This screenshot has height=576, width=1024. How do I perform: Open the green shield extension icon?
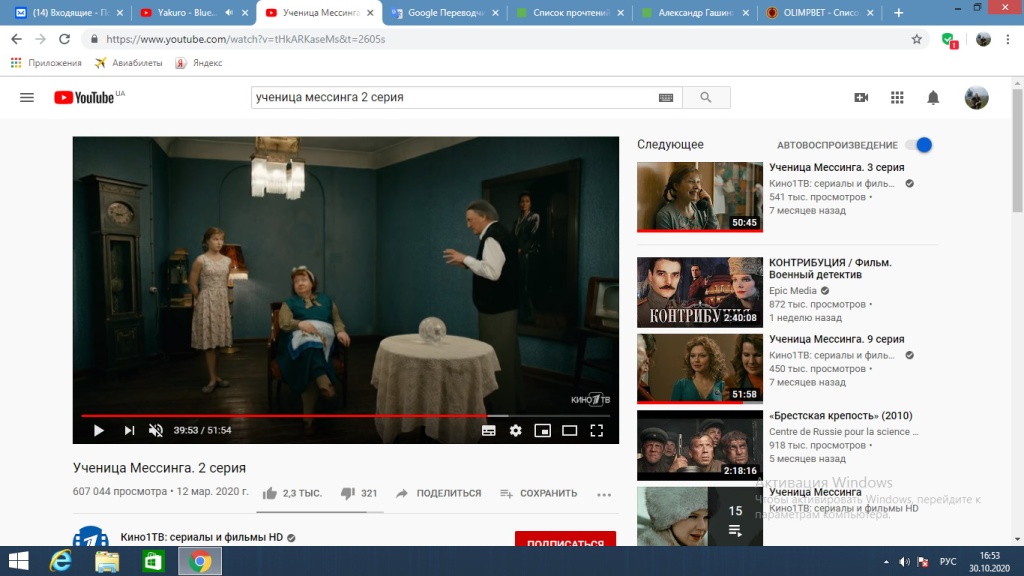949,40
